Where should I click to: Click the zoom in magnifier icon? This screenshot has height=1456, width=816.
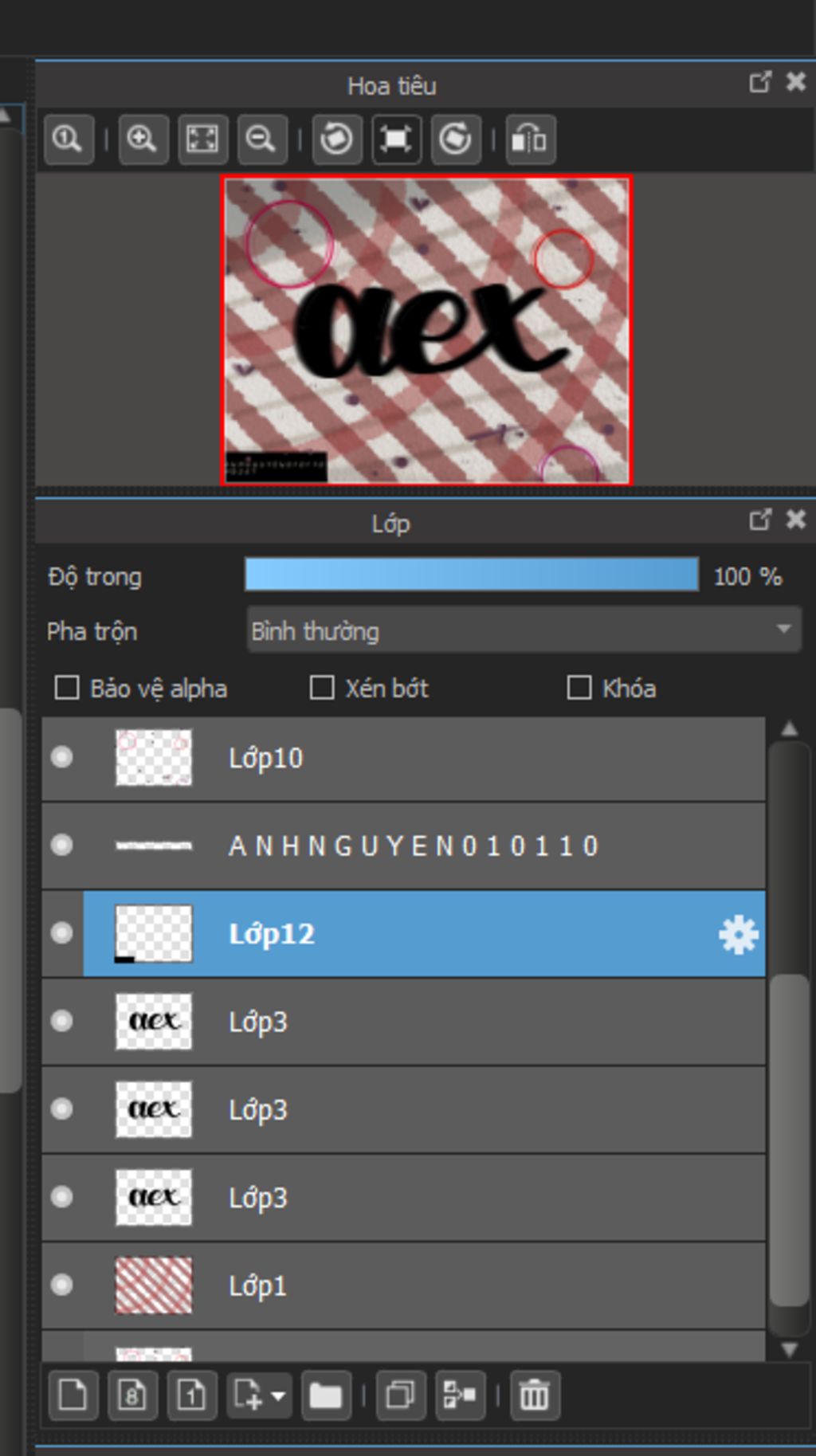coord(143,139)
